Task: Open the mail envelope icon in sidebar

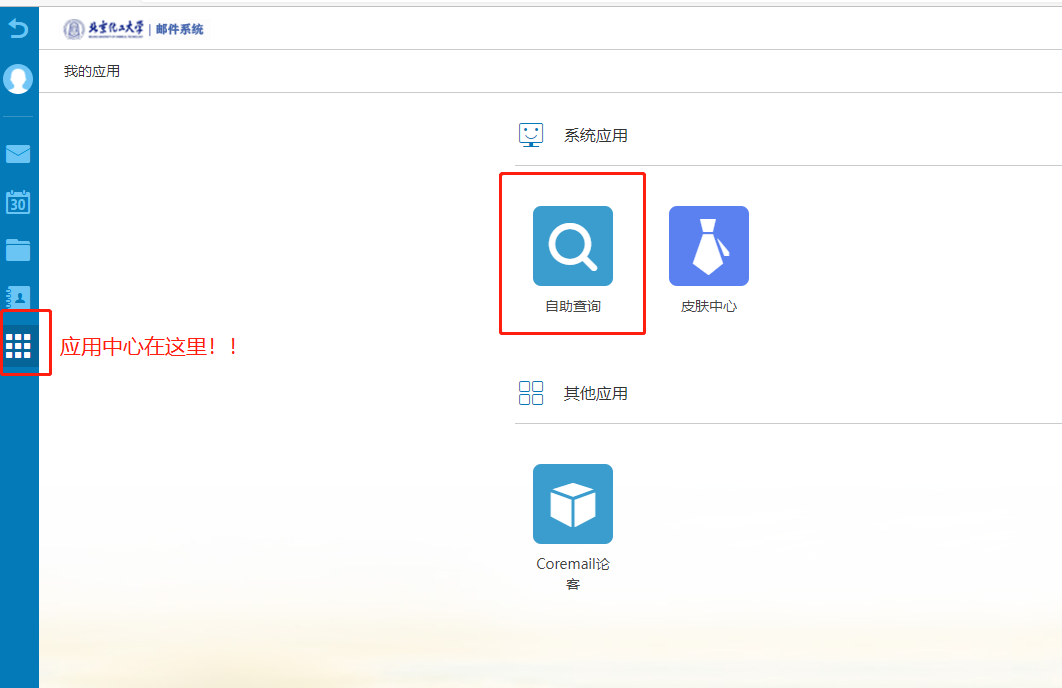Action: [18, 154]
